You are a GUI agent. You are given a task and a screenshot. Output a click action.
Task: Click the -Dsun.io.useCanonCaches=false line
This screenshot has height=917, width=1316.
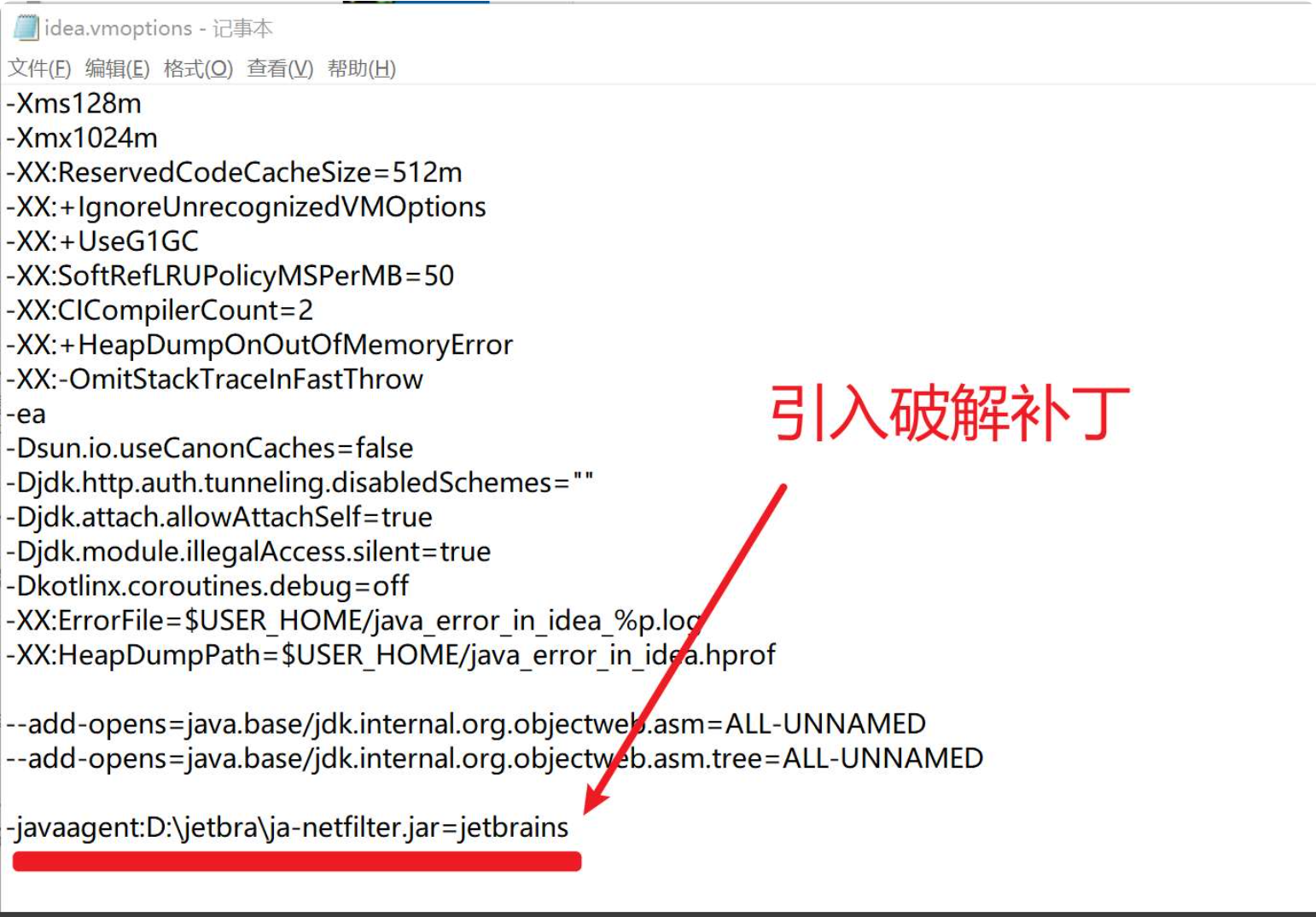[210, 448]
